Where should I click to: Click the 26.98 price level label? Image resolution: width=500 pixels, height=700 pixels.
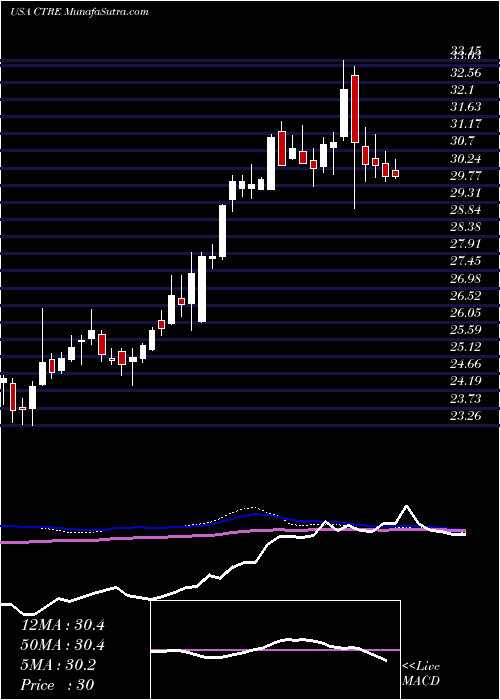tap(466, 279)
